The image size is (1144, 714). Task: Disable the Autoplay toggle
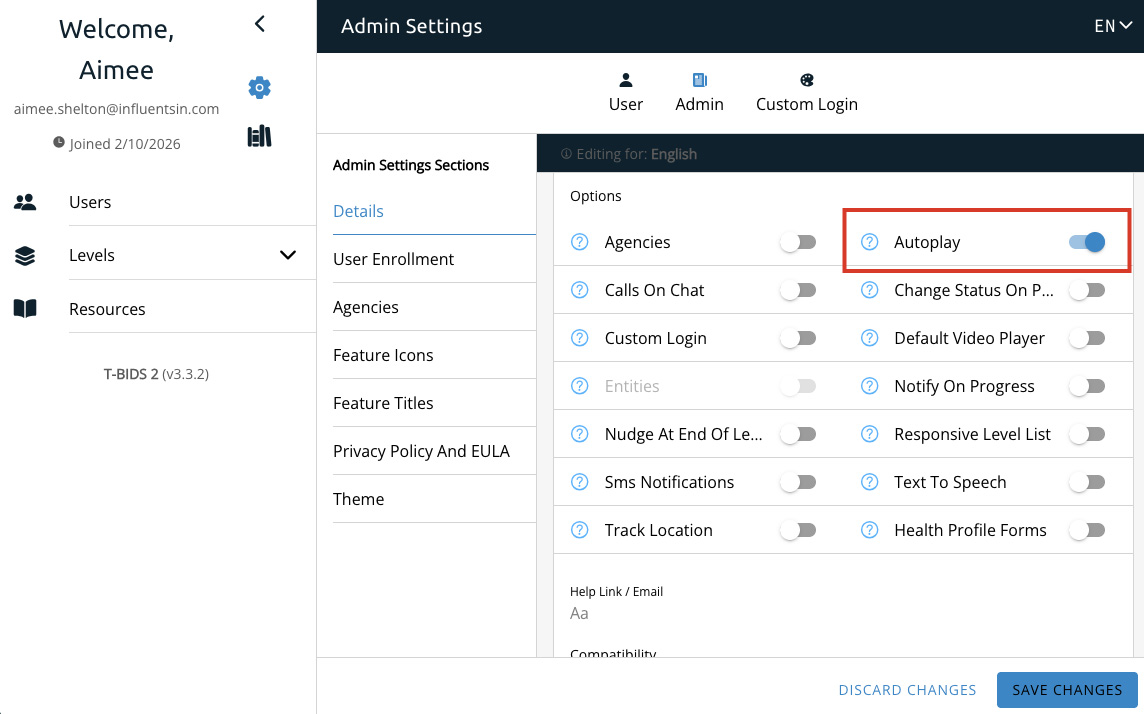[1086, 242]
